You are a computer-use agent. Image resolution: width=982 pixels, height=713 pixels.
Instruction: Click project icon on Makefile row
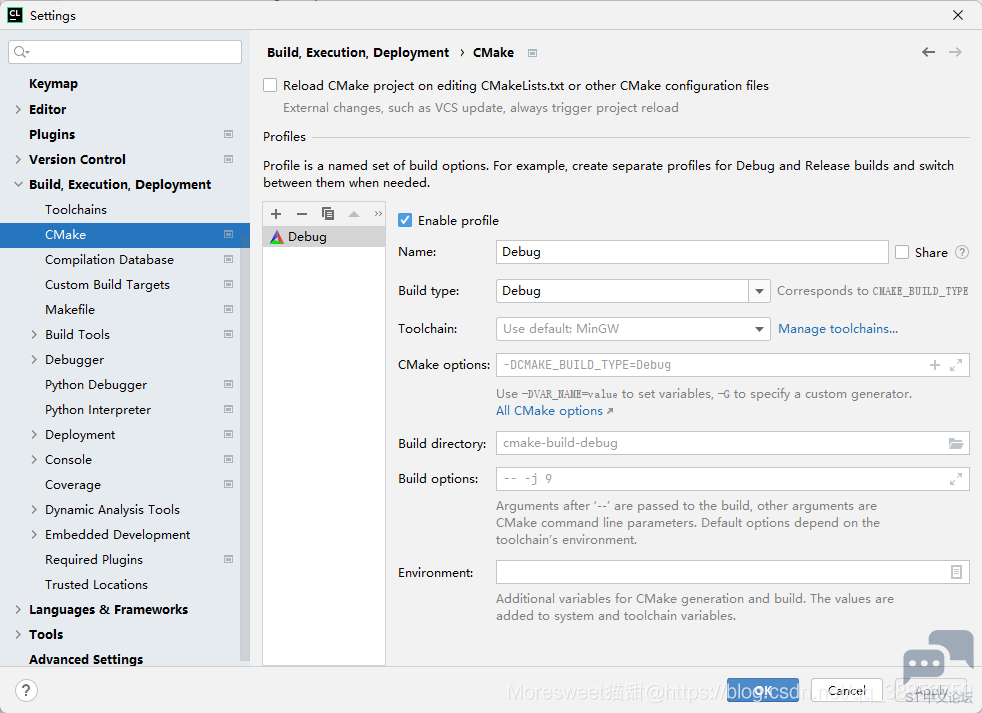tap(229, 310)
